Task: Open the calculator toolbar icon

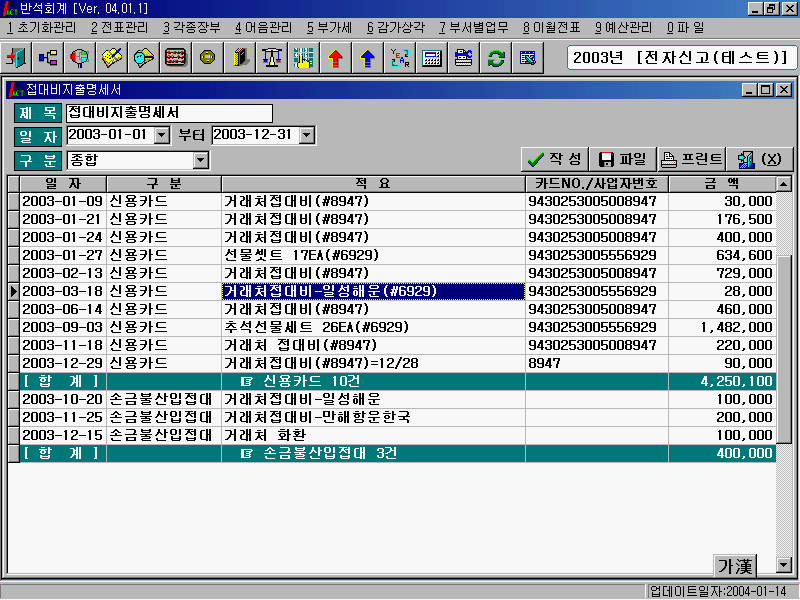Action: [432, 58]
